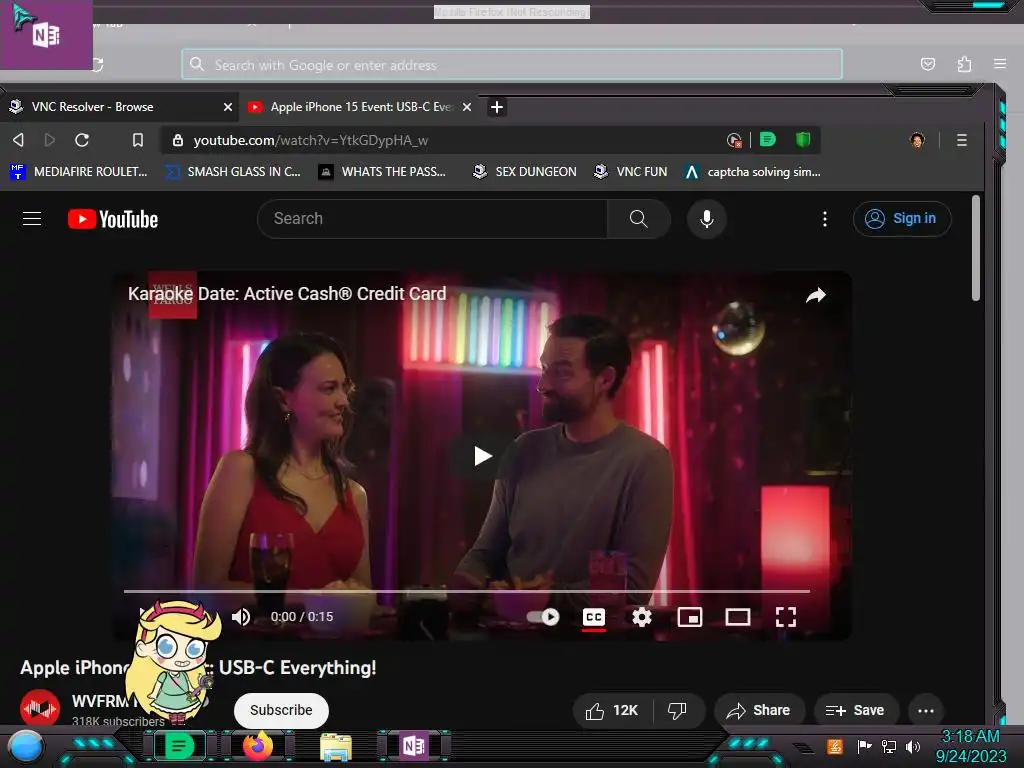The height and width of the screenshot is (768, 1024).
Task: Bookmark this page
Action: [x=138, y=140]
